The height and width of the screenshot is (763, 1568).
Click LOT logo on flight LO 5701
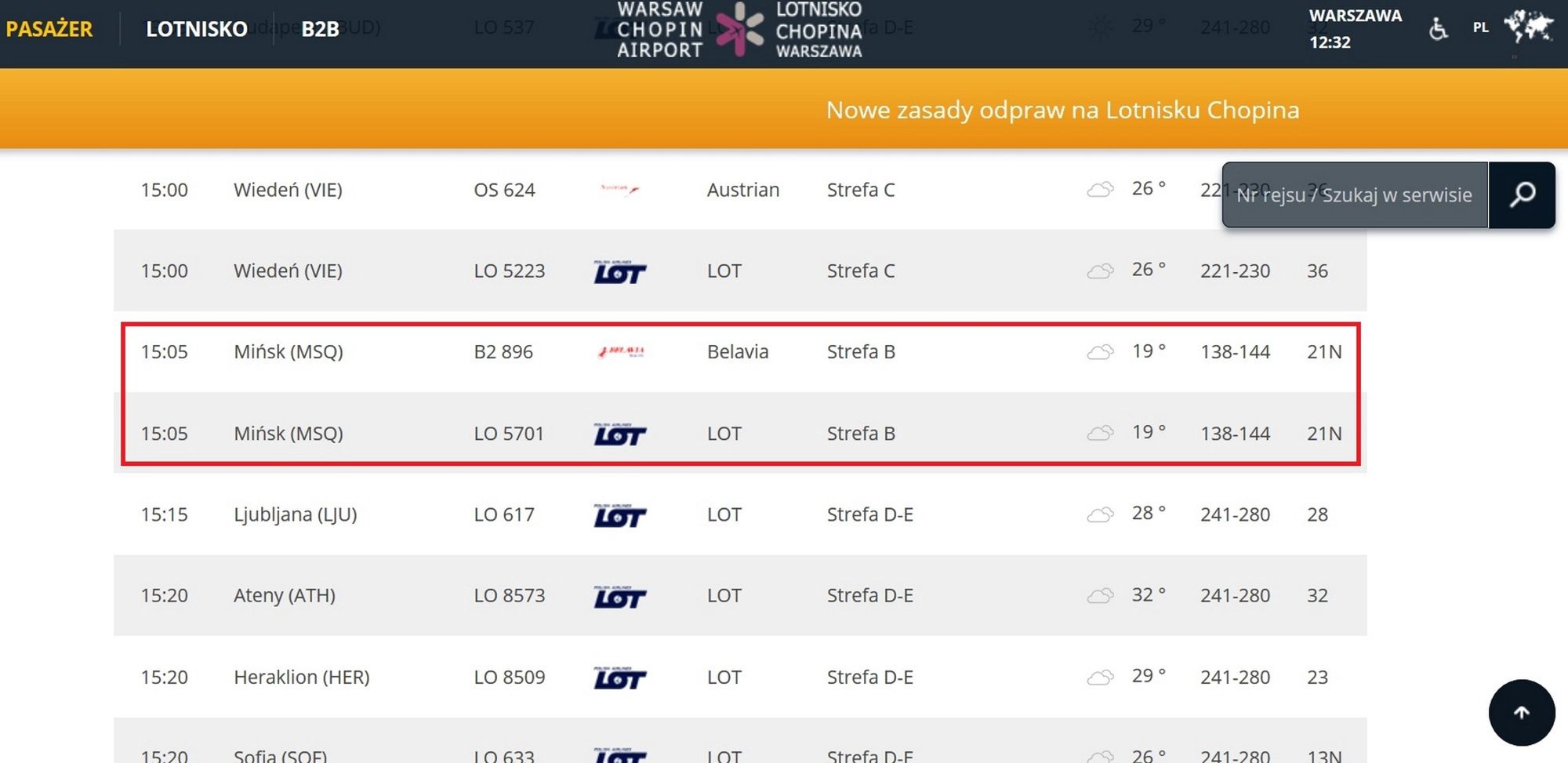pyautogui.click(x=620, y=433)
